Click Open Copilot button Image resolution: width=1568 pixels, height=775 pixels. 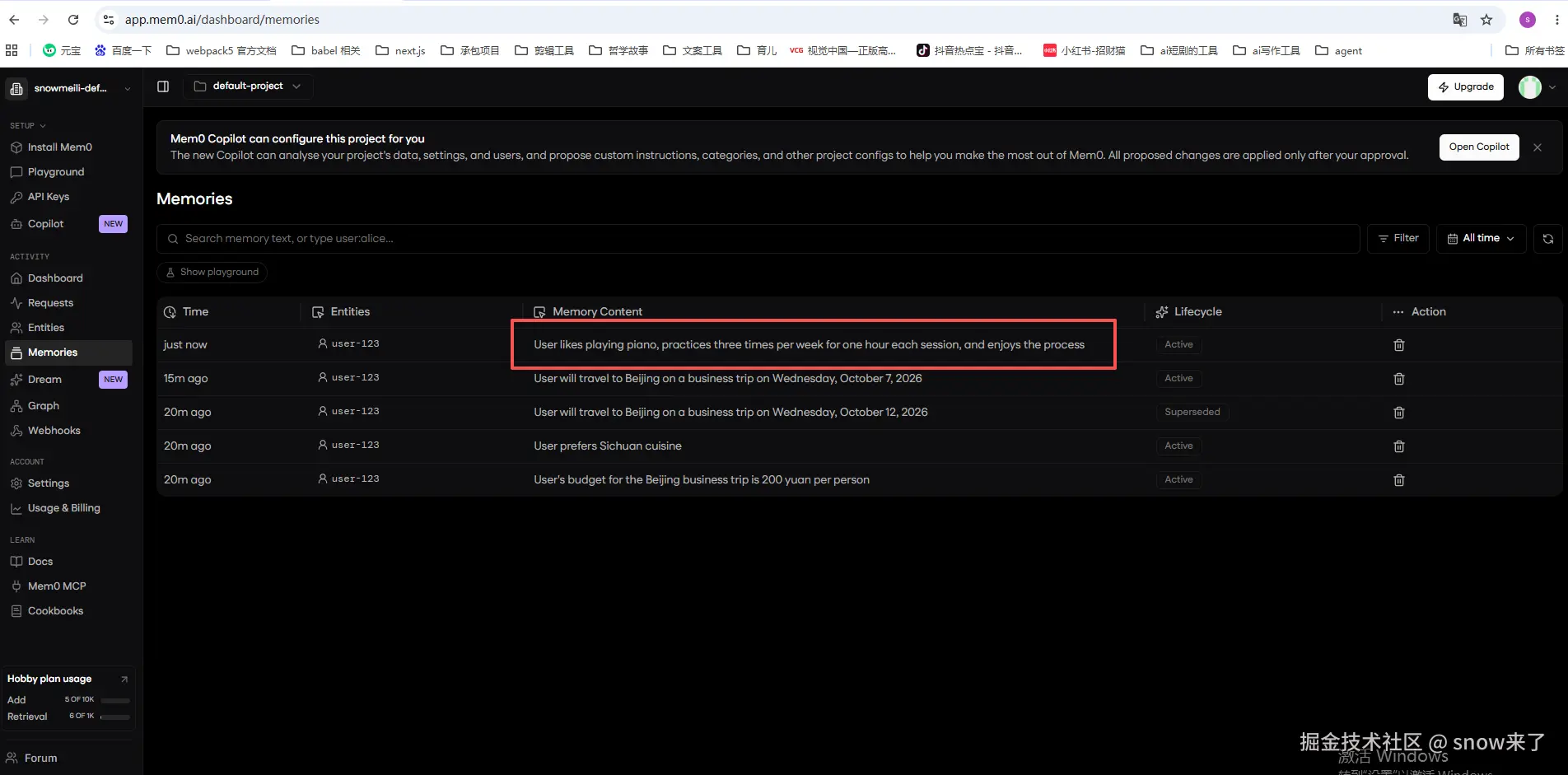pos(1479,147)
